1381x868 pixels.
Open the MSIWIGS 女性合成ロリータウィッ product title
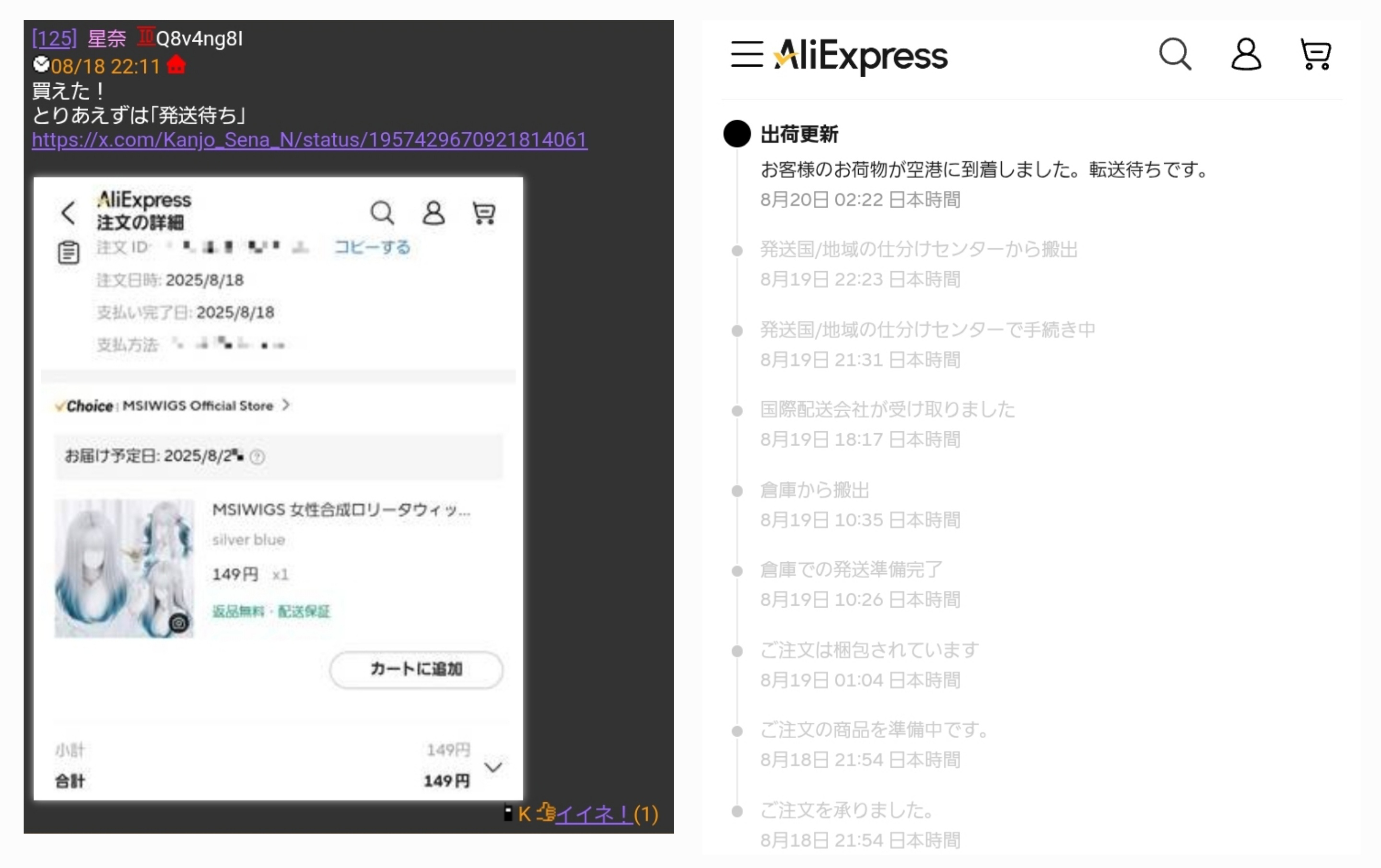[341, 509]
